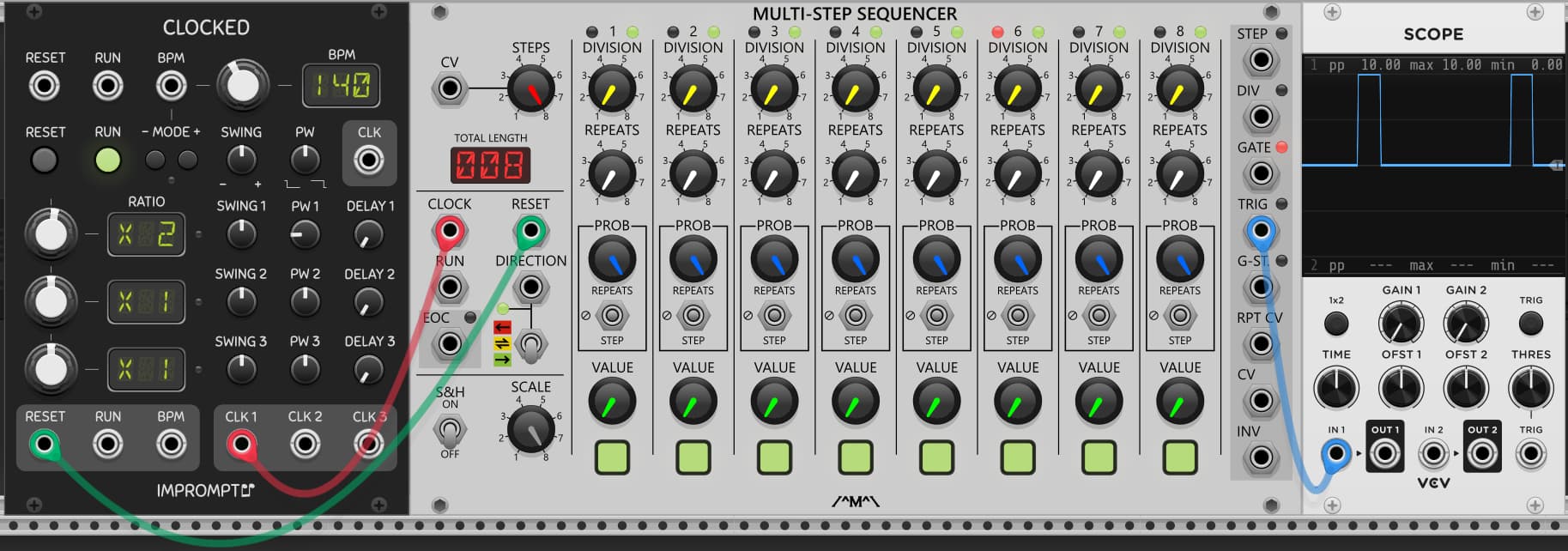This screenshot has height=551, width=1568.
Task: Click the sequencer G-ST output jack
Action: [x=1260, y=287]
